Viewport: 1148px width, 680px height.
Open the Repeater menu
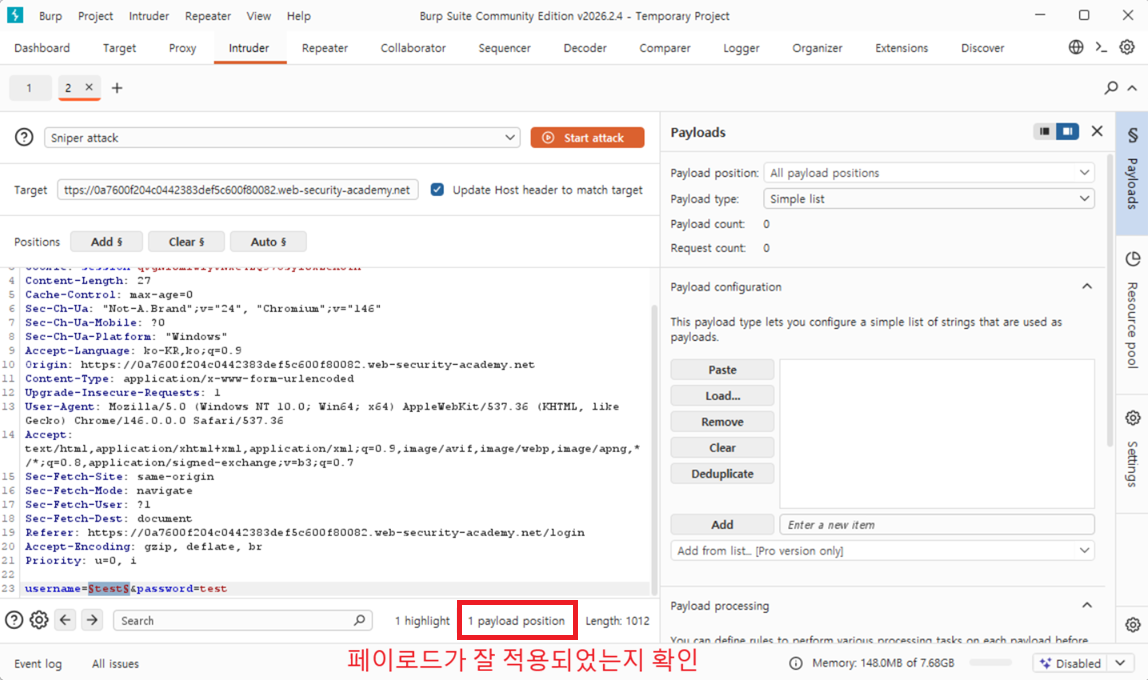[208, 15]
